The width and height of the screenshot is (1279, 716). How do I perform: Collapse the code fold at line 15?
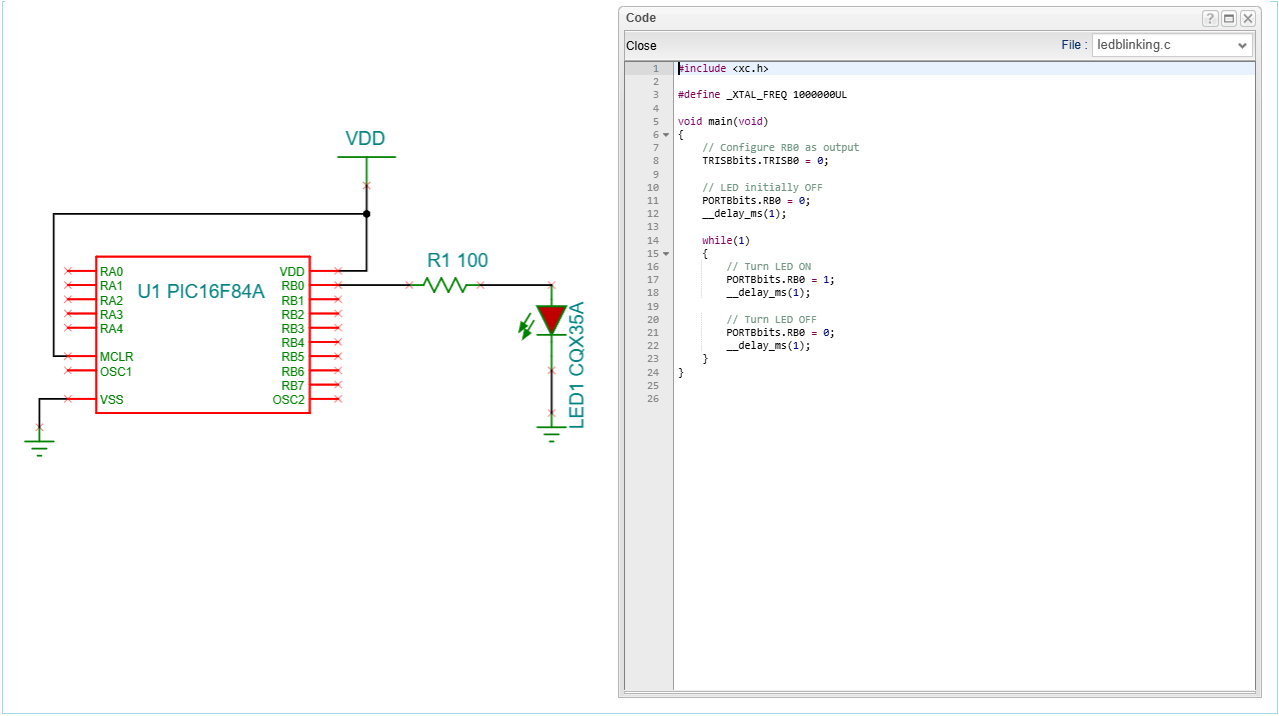[666, 254]
